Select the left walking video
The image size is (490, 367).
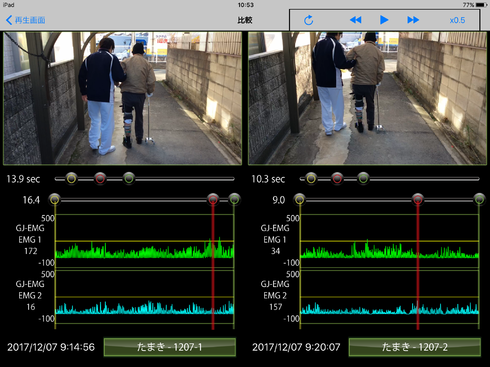(x=122, y=98)
